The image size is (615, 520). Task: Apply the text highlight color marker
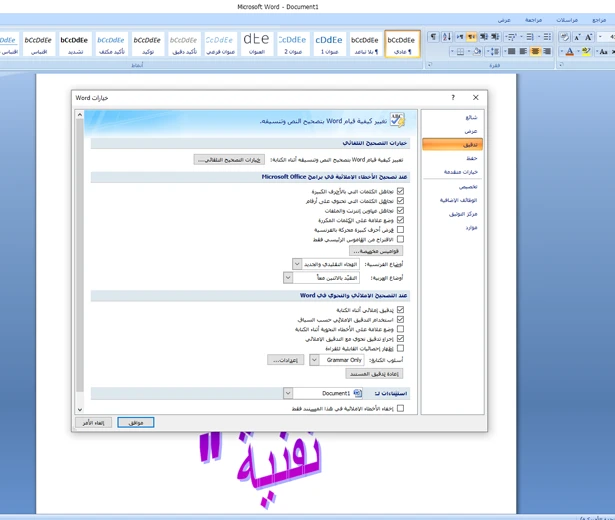tap(586, 51)
